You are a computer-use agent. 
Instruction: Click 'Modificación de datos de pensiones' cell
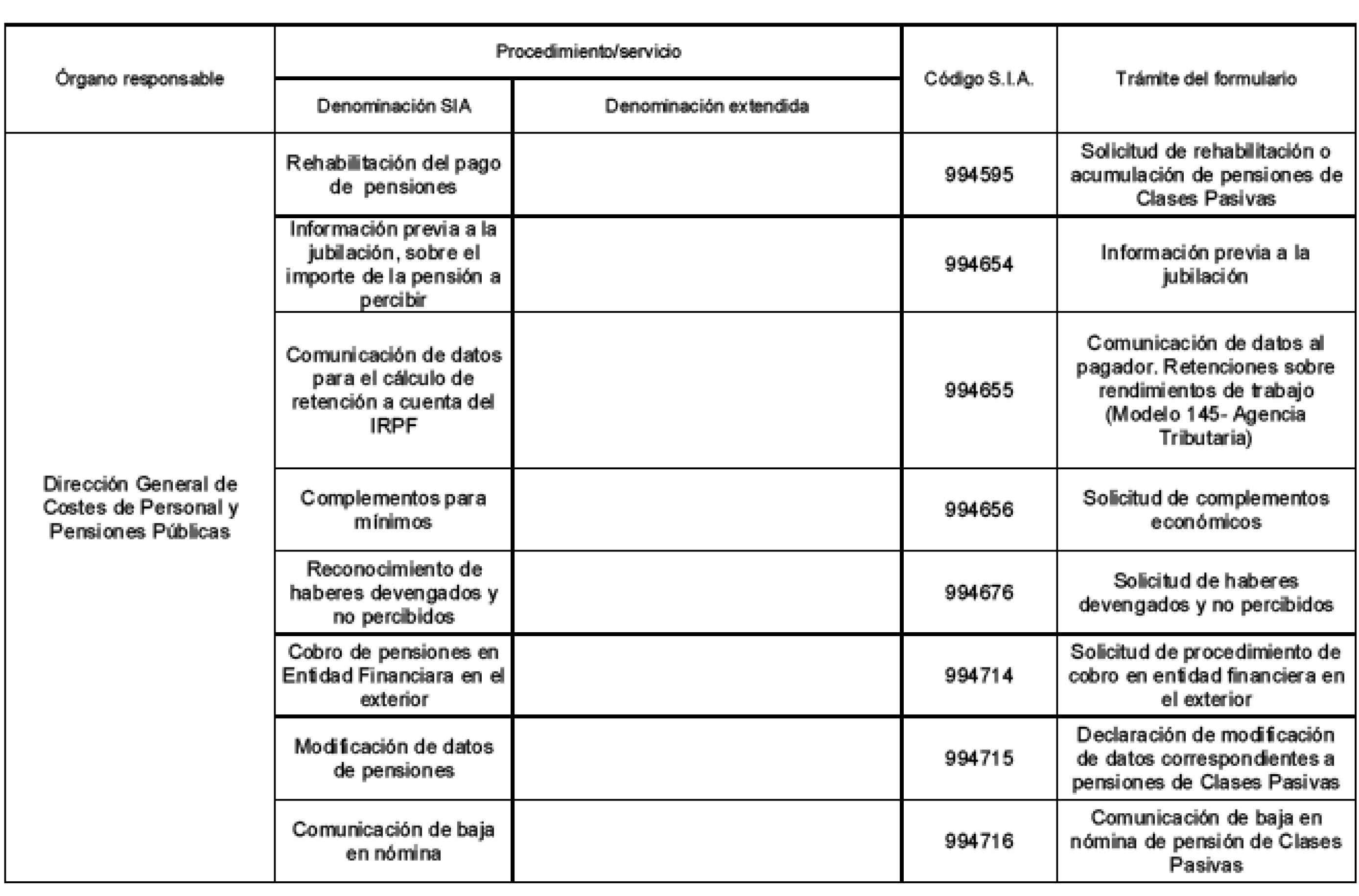click(394, 759)
